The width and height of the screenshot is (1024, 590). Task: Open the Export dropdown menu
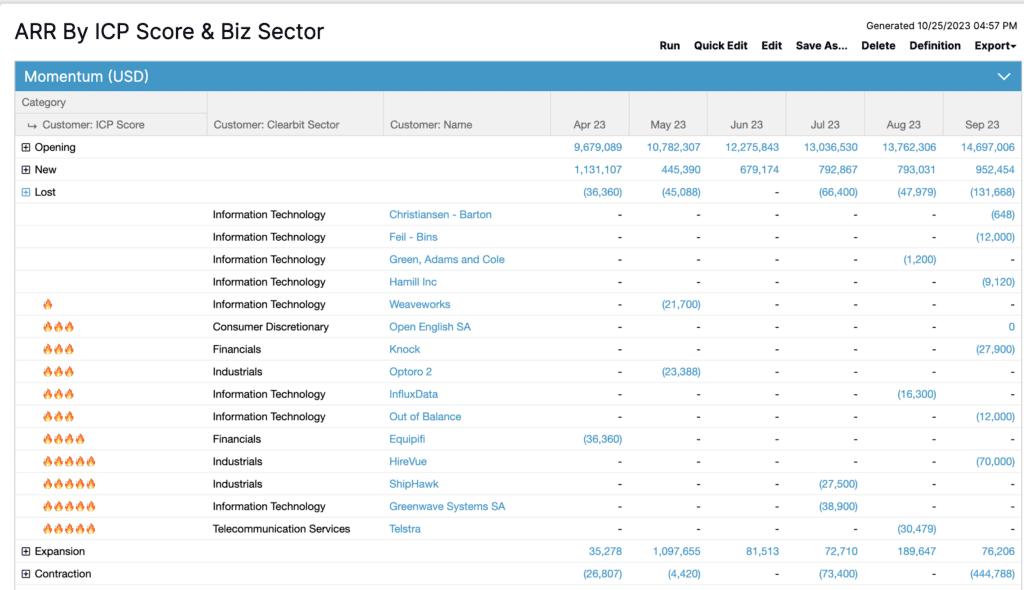995,46
